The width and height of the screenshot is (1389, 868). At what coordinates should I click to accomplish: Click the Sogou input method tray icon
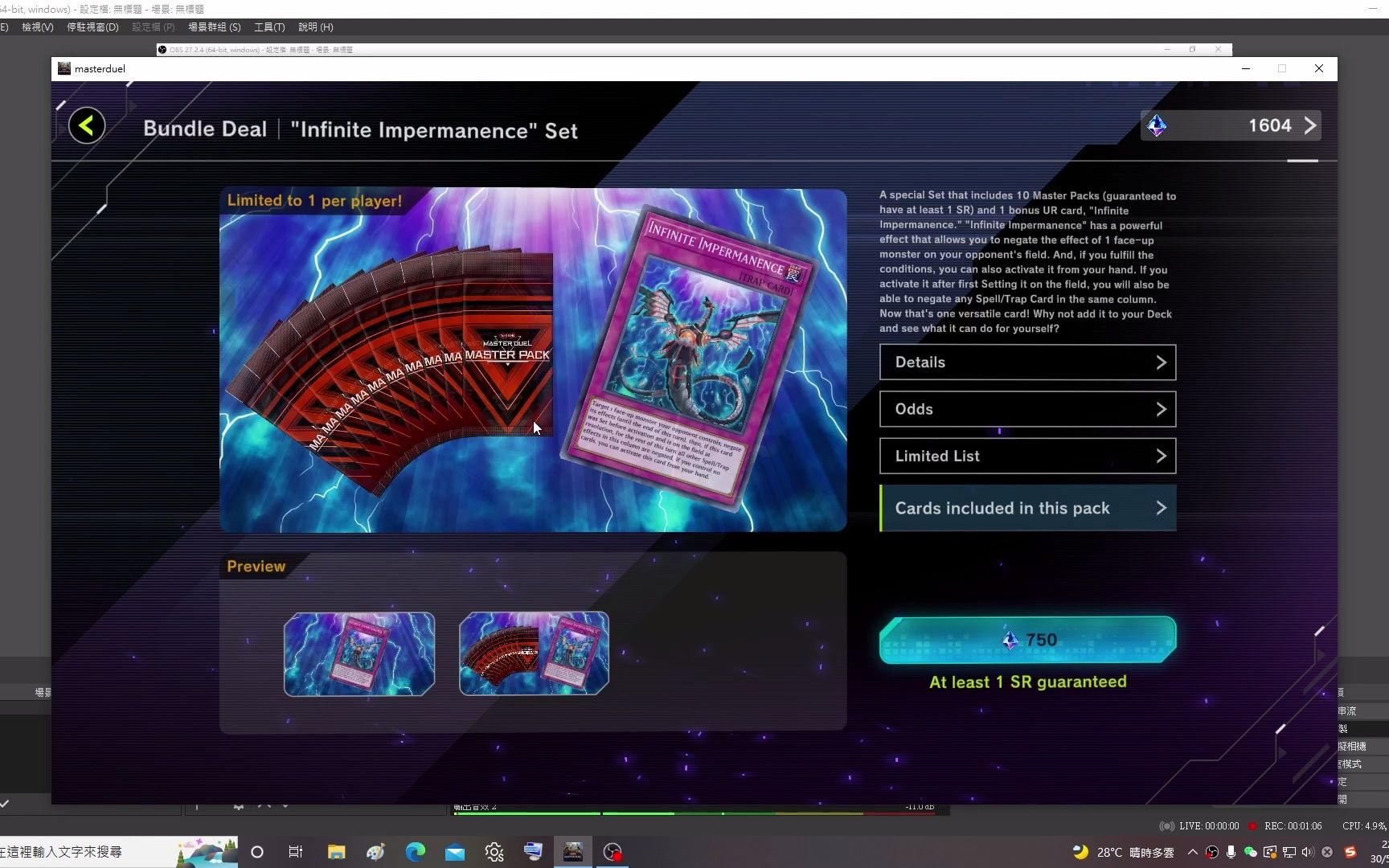(1350, 852)
